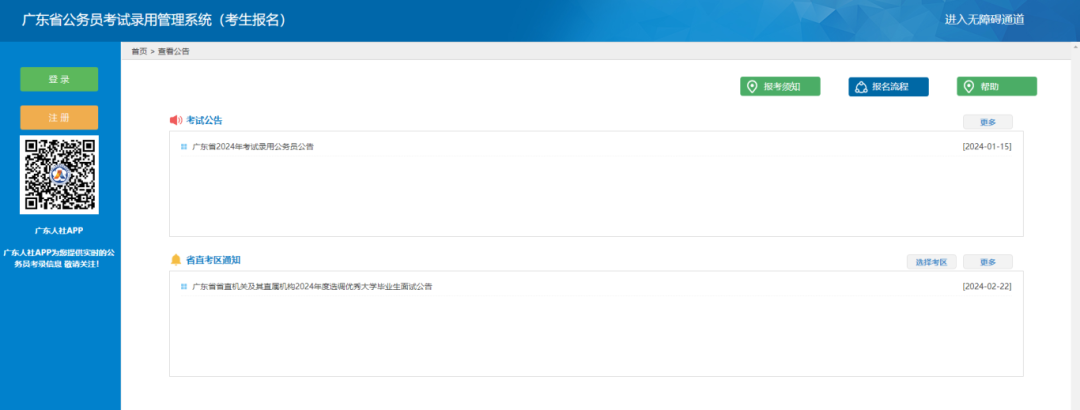
Task: Click the date 2024-01-15 on the announcement
Action: 986,147
